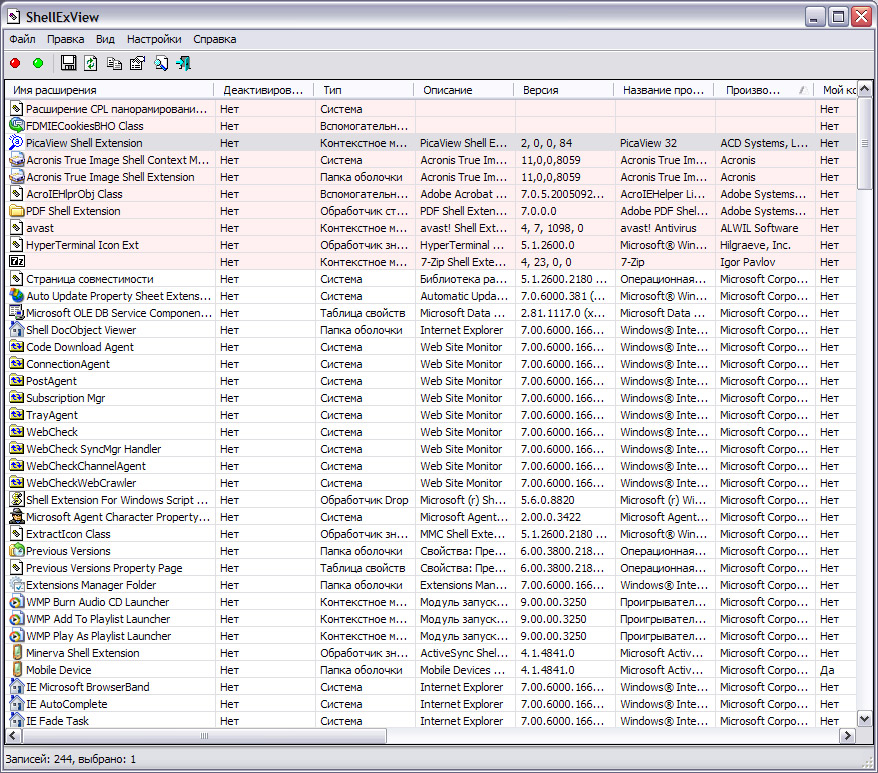Select the IE Fade Task row
The height and width of the screenshot is (773, 878).
point(430,720)
